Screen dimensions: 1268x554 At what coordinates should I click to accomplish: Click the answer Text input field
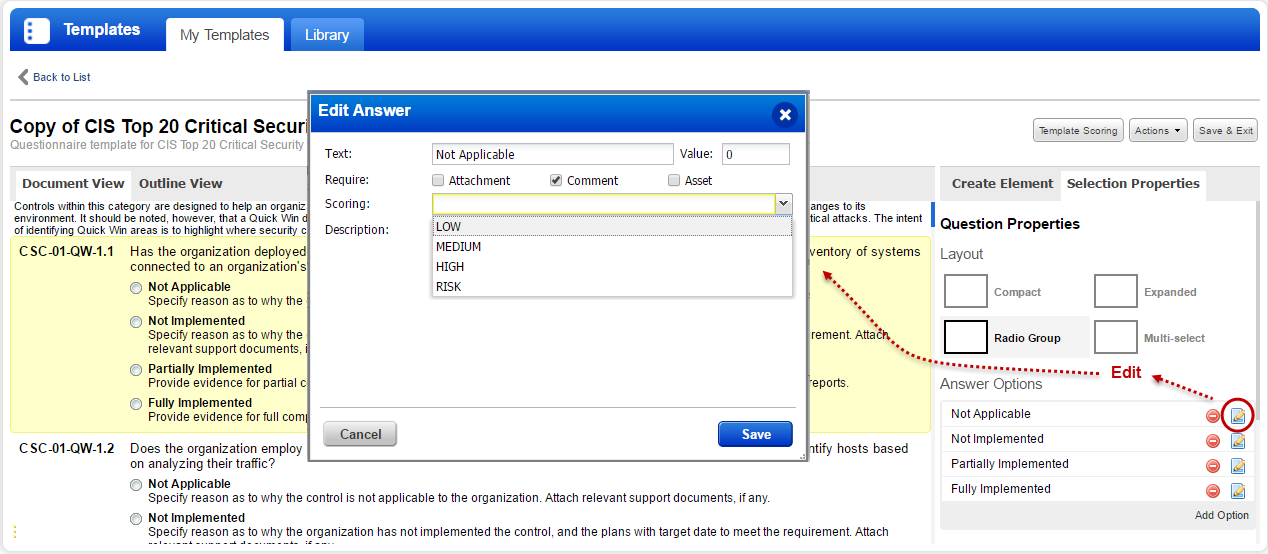coord(553,154)
